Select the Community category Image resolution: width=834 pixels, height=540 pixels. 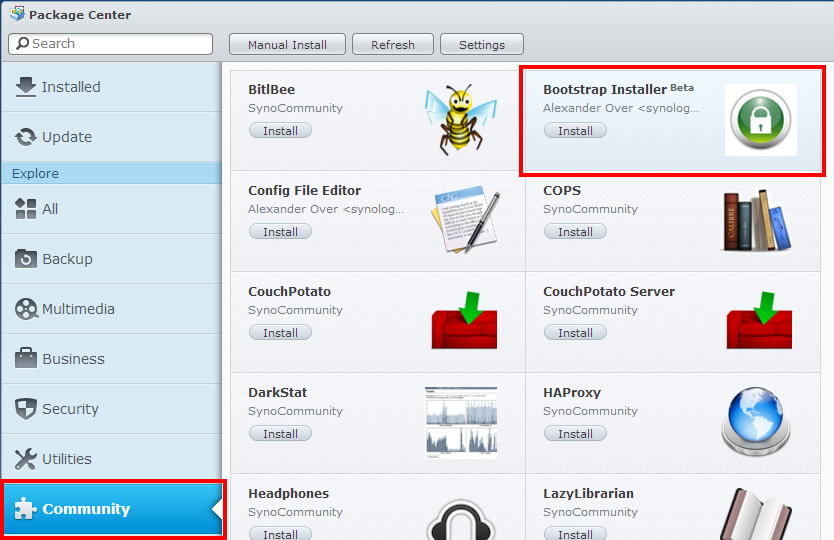pyautogui.click(x=113, y=509)
